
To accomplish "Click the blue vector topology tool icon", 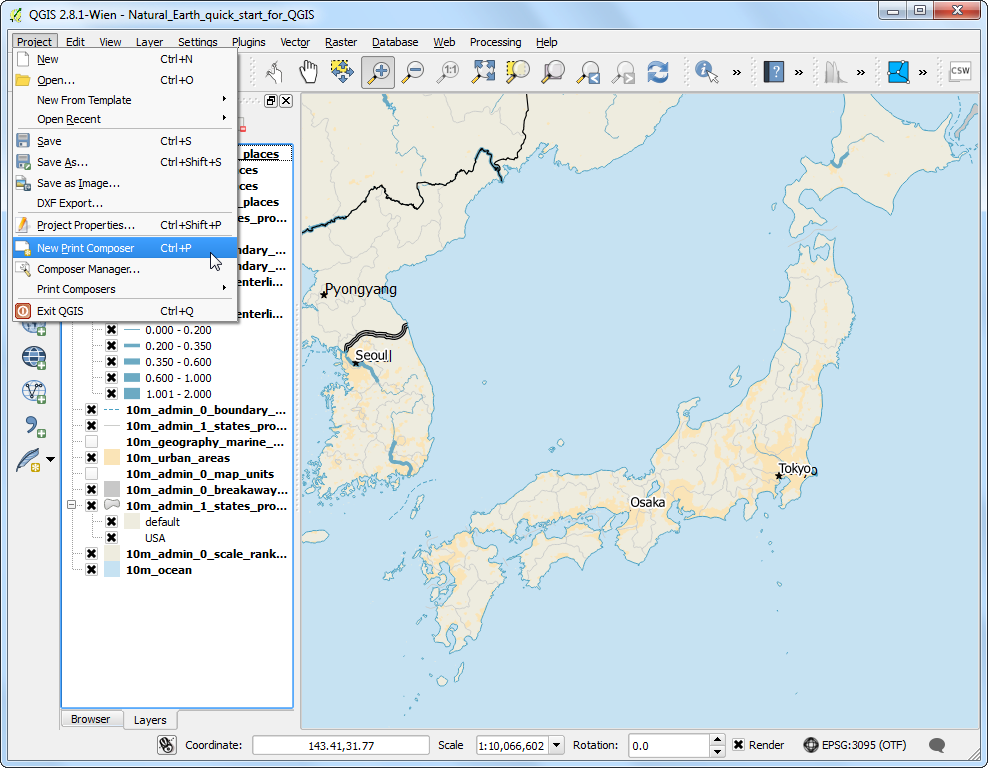I will click(898, 72).
